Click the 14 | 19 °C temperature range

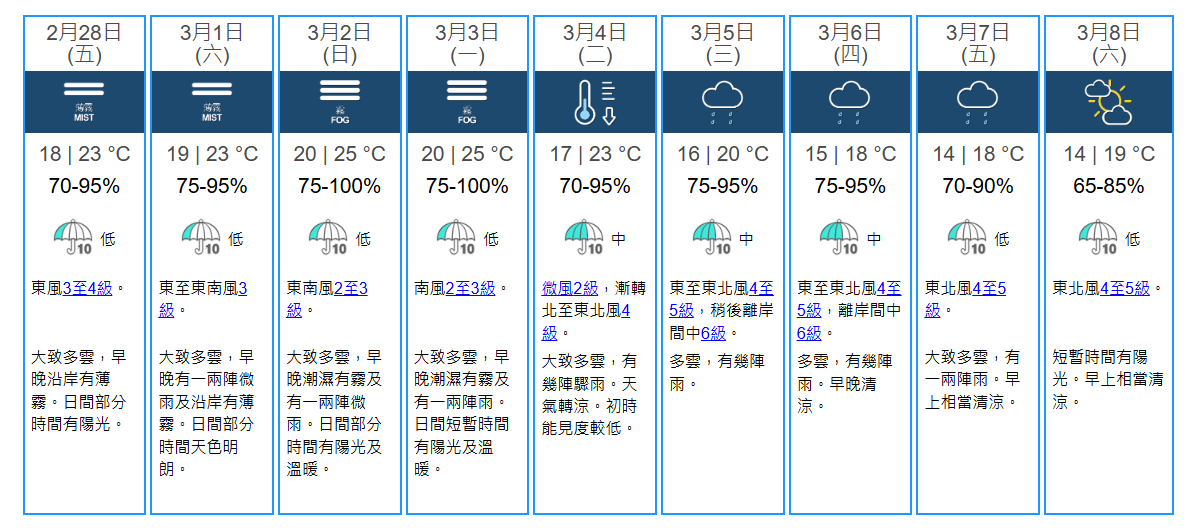click(1108, 154)
